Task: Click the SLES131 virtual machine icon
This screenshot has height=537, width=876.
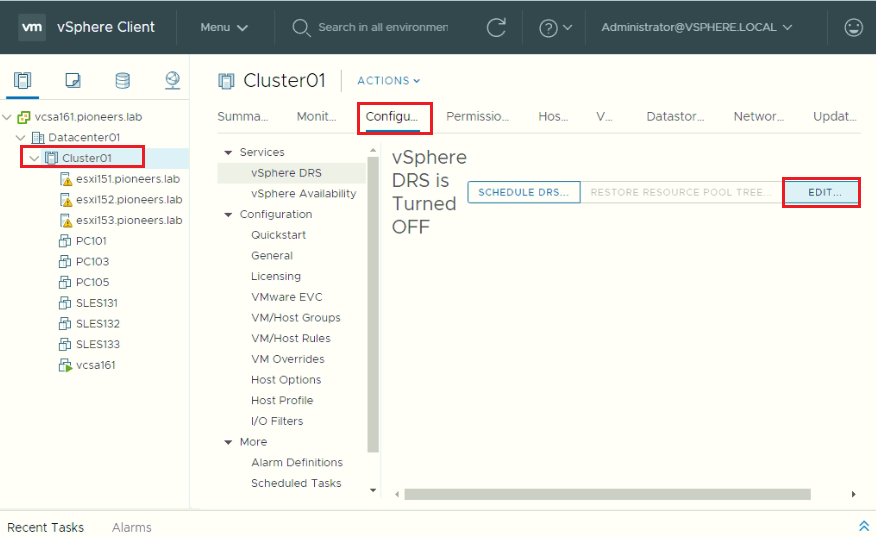Action: [65, 303]
